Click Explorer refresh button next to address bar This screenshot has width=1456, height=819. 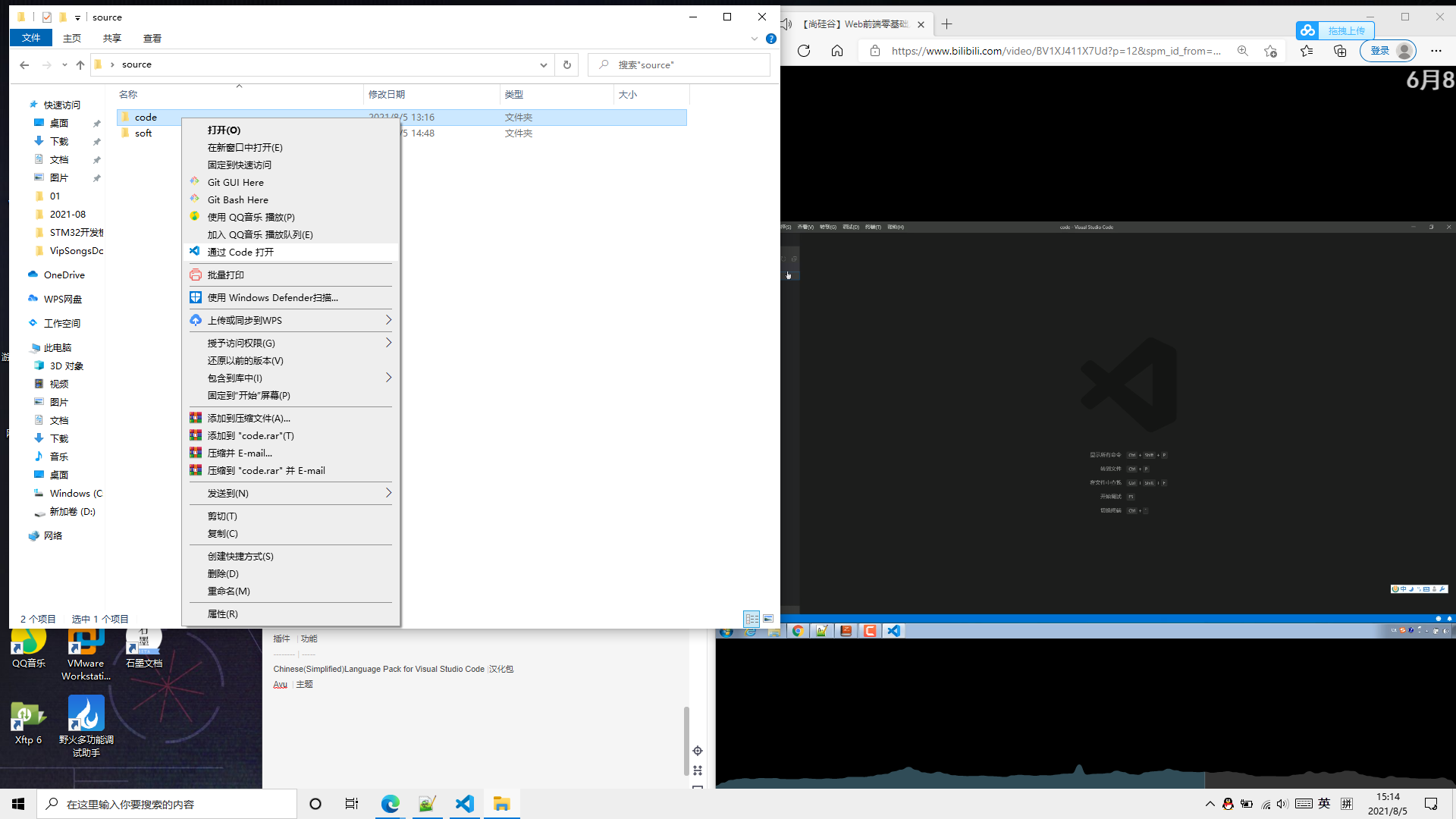[567, 64]
